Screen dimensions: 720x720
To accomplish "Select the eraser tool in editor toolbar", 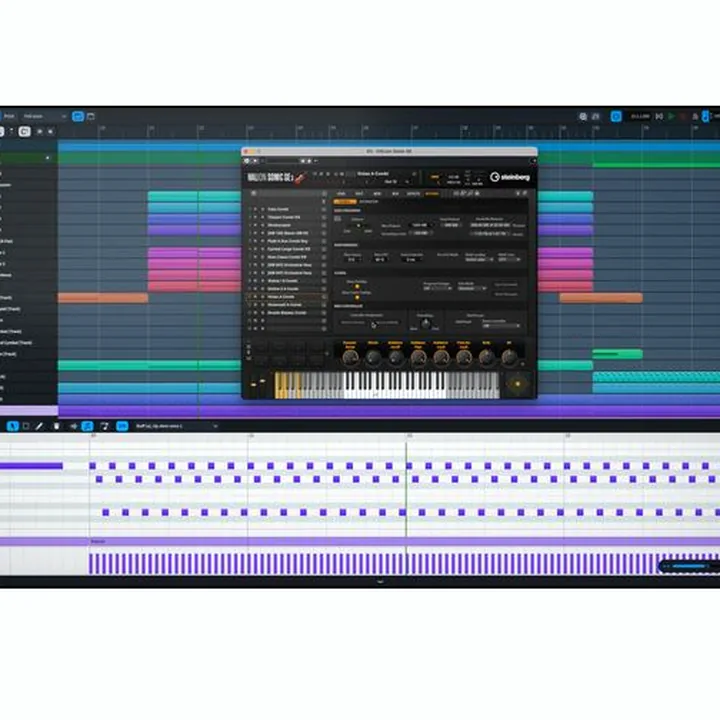I will coord(56,426).
